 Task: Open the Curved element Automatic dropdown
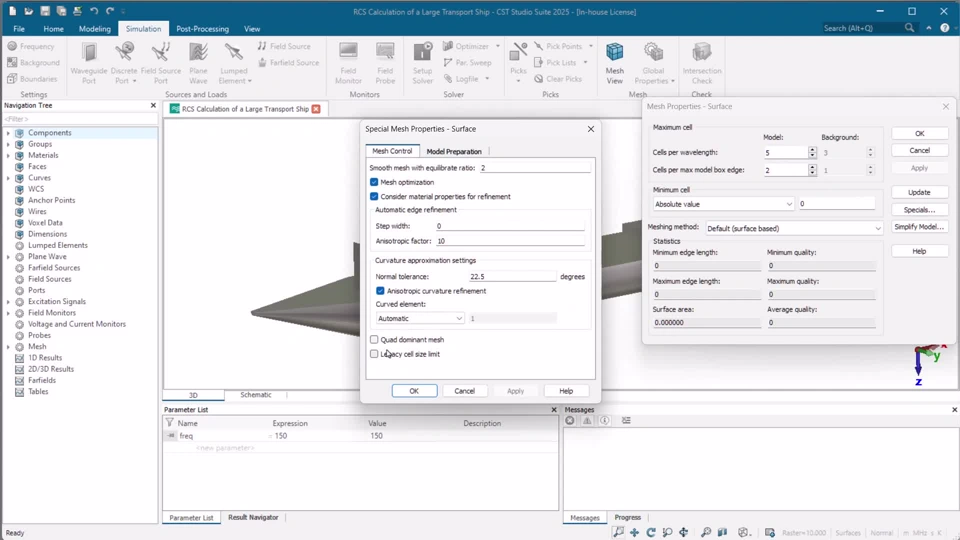(420, 318)
